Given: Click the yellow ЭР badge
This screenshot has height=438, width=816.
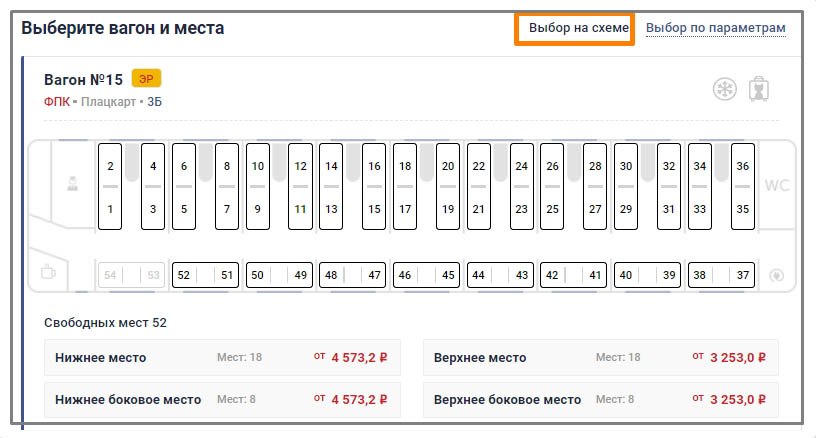Looking at the screenshot, I should coord(146,79).
